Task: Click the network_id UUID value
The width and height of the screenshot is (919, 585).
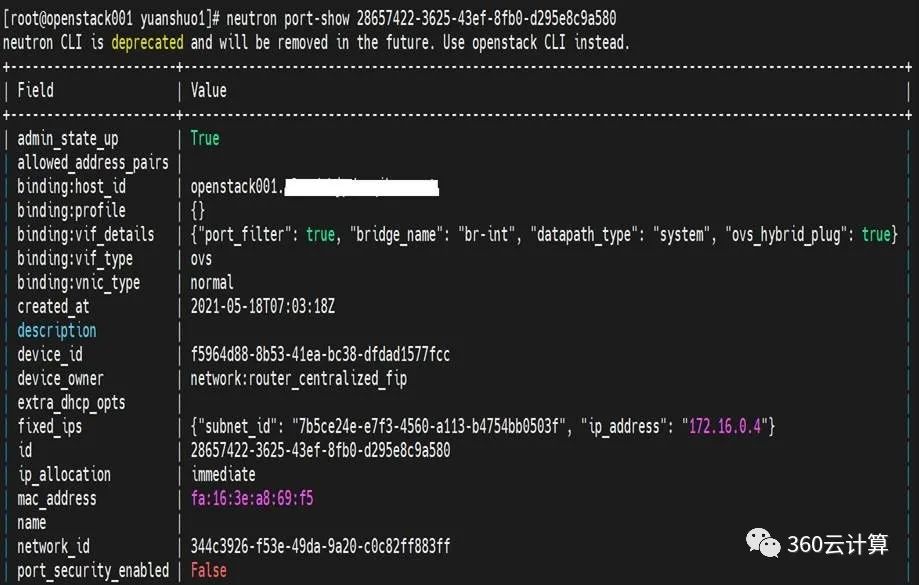Action: [x=320, y=546]
